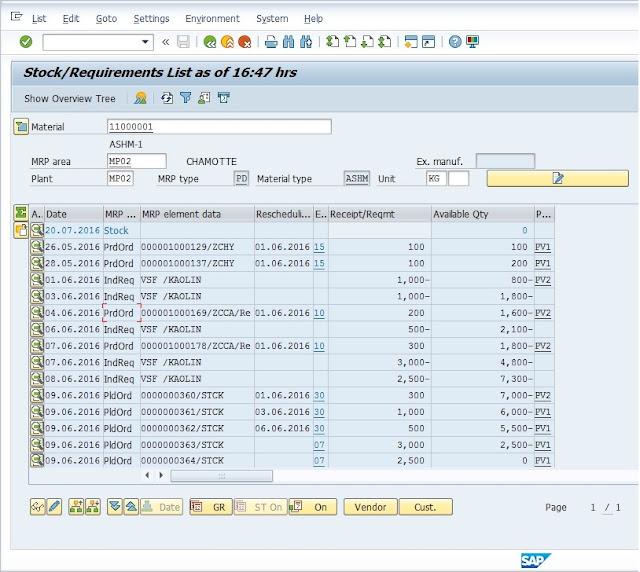The height and width of the screenshot is (572, 640).
Task: Click the Unit field KG
Action: 436,178
